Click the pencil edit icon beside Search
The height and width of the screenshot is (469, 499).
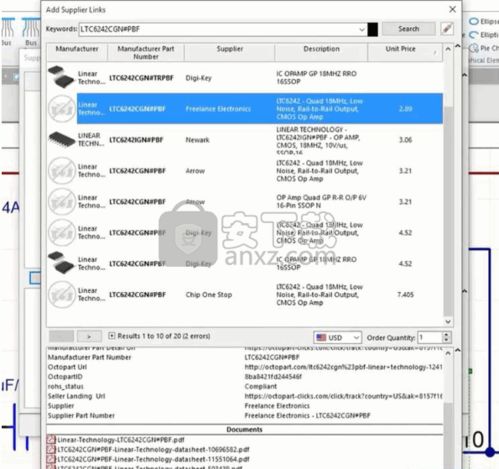coord(447,29)
